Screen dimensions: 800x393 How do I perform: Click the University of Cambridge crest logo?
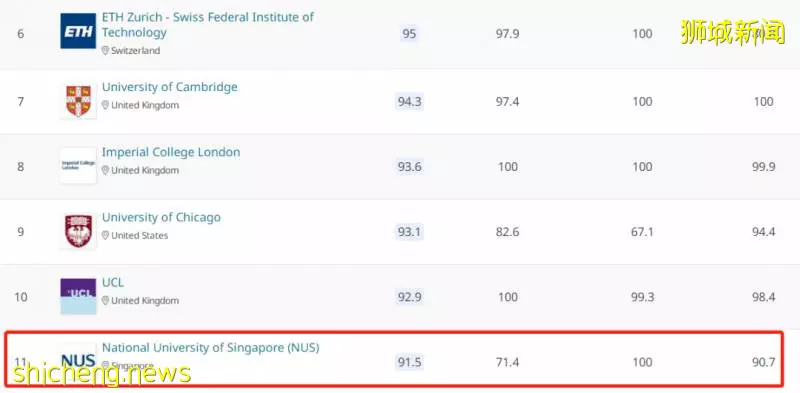[78, 101]
